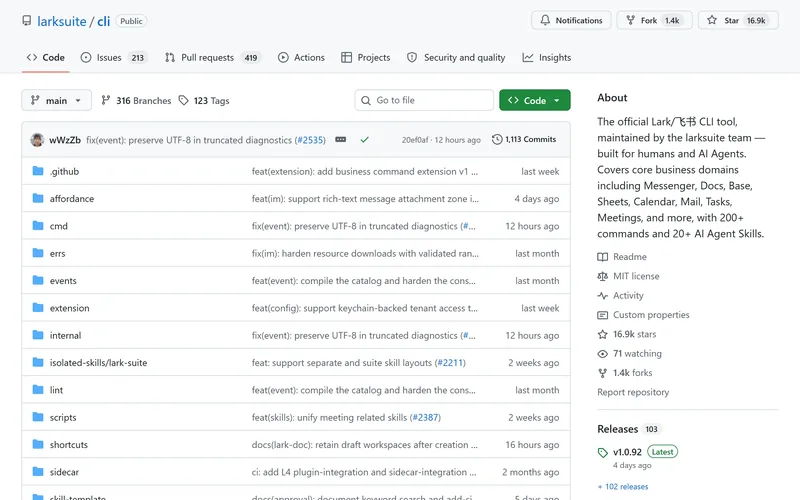Open the Issues tab

(x=114, y=58)
